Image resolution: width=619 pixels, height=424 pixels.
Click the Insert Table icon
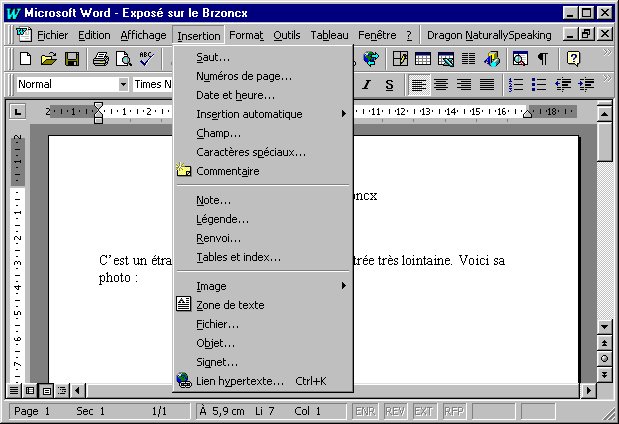[x=423, y=59]
